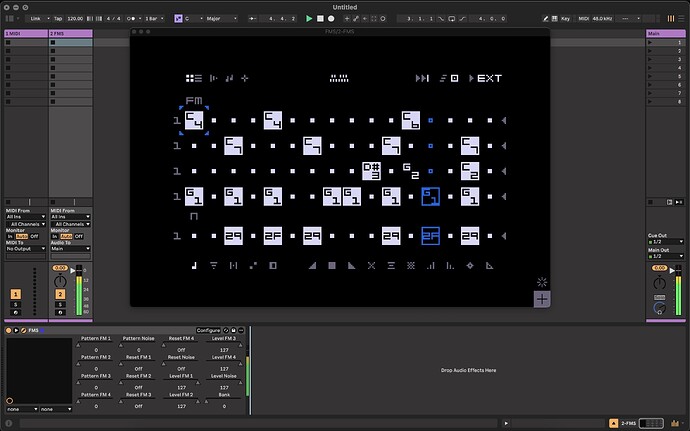The image size is (690, 431).
Task: Open the Major scale dropdown
Action: tap(222, 18)
